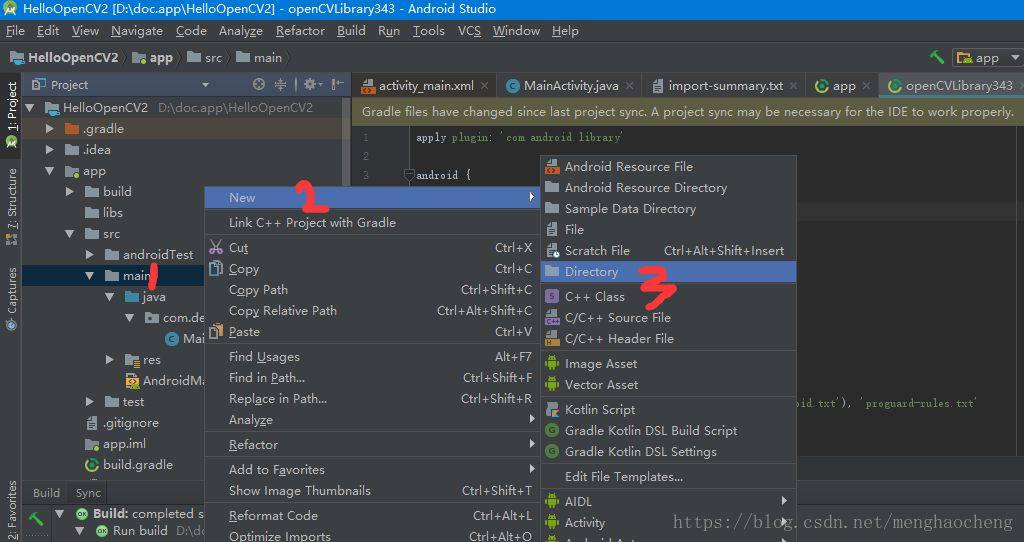Choose C++ Class in submenu
This screenshot has width=1024, height=542.
[669, 296]
